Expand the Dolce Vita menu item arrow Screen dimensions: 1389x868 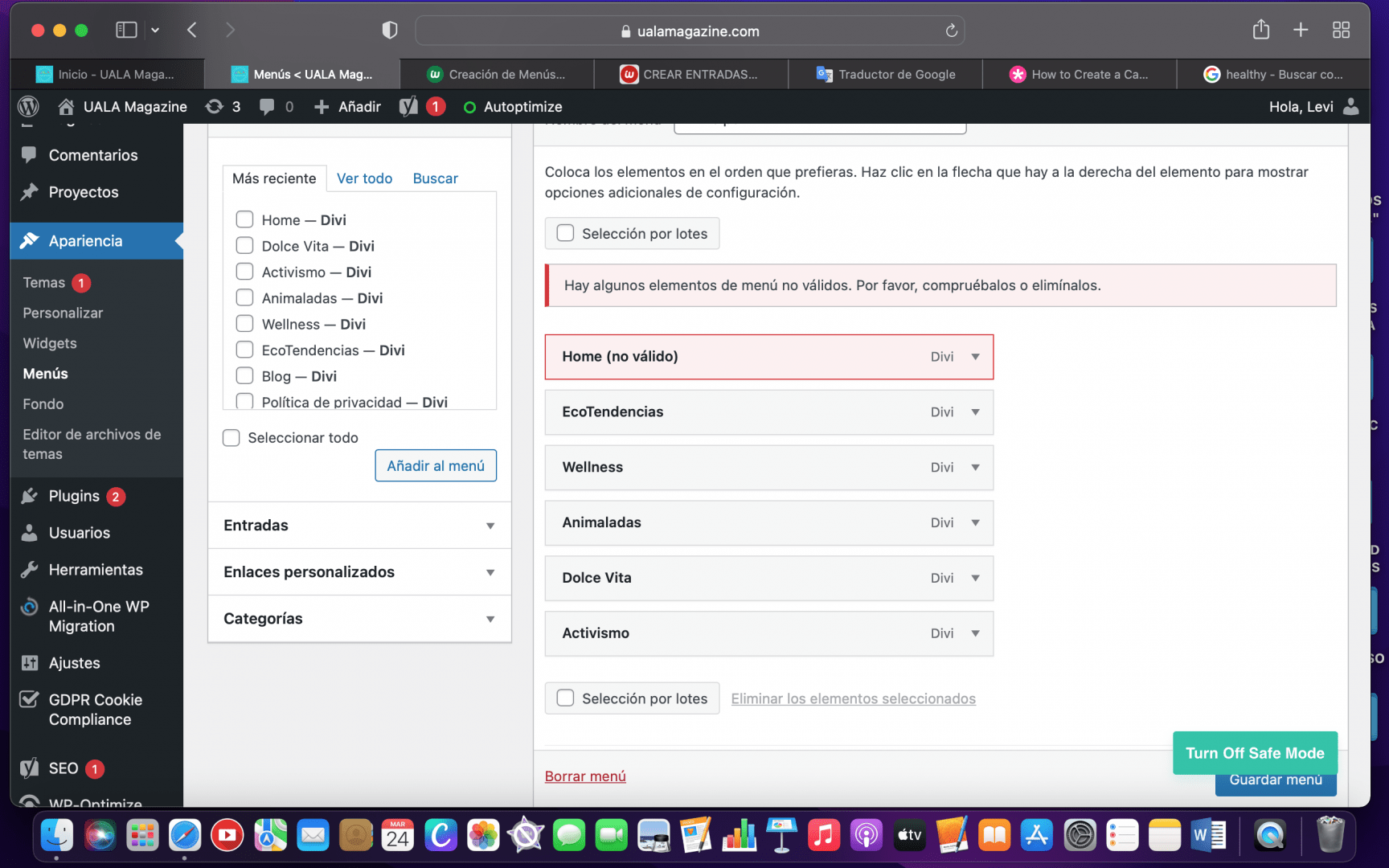tap(975, 579)
